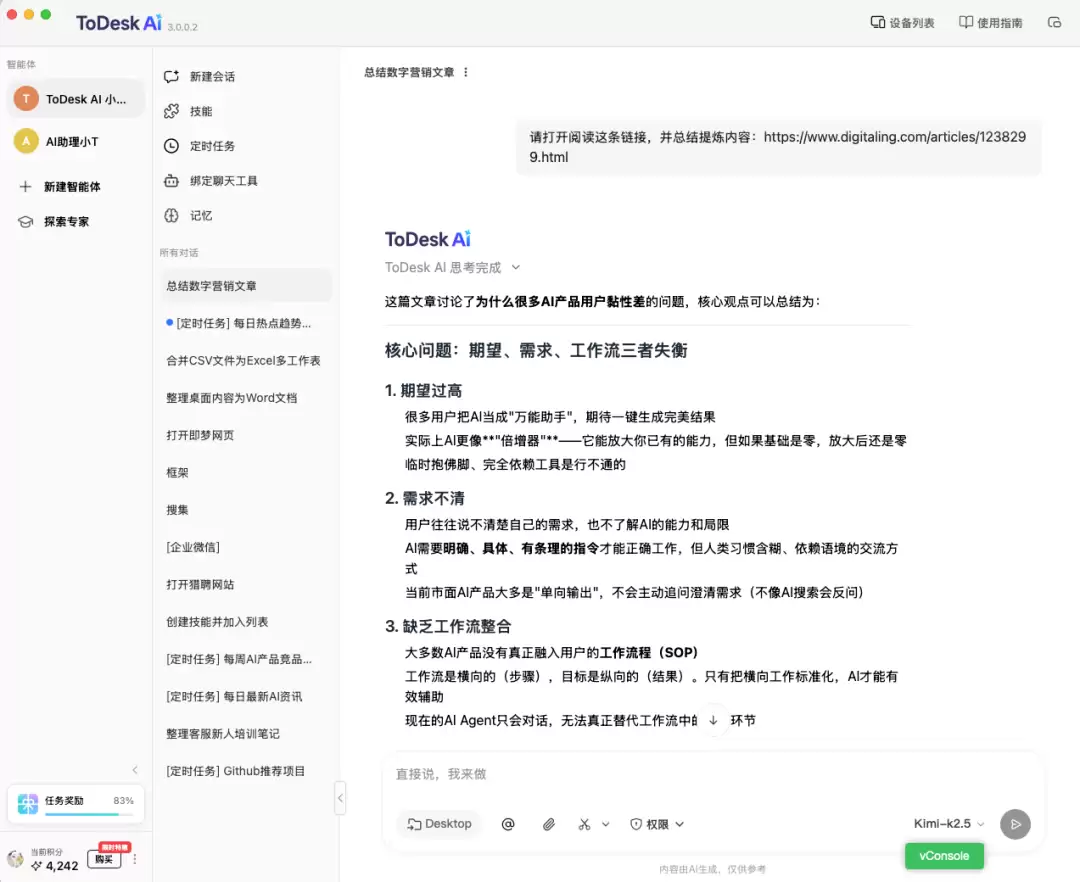Image resolution: width=1080 pixels, height=882 pixels.
Task: Click the @ mention icon
Action: [x=508, y=824]
